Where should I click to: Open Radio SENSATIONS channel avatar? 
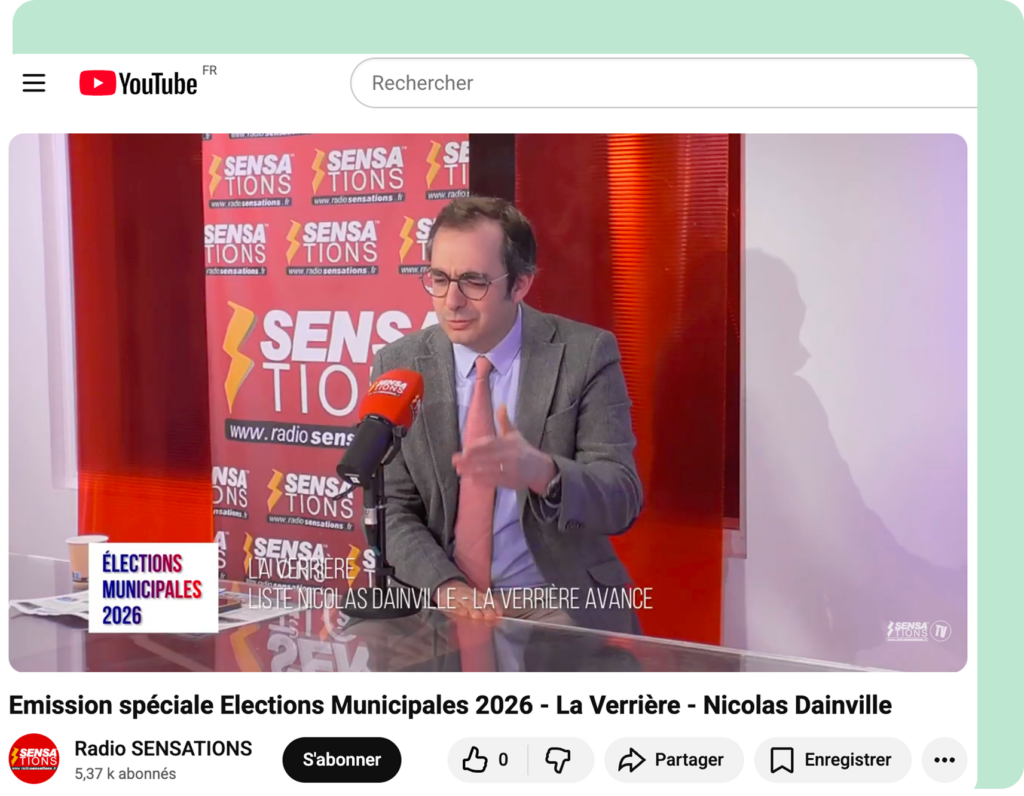34,759
